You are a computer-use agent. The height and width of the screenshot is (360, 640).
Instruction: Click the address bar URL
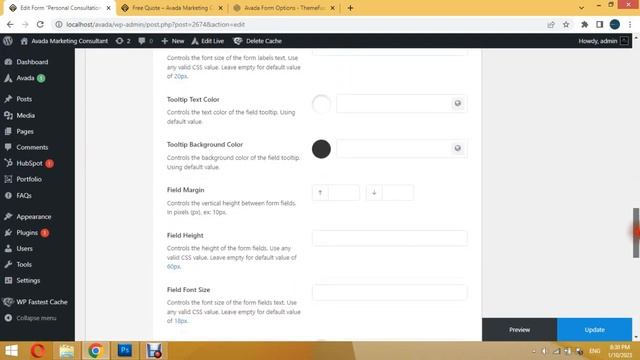tap(156, 24)
